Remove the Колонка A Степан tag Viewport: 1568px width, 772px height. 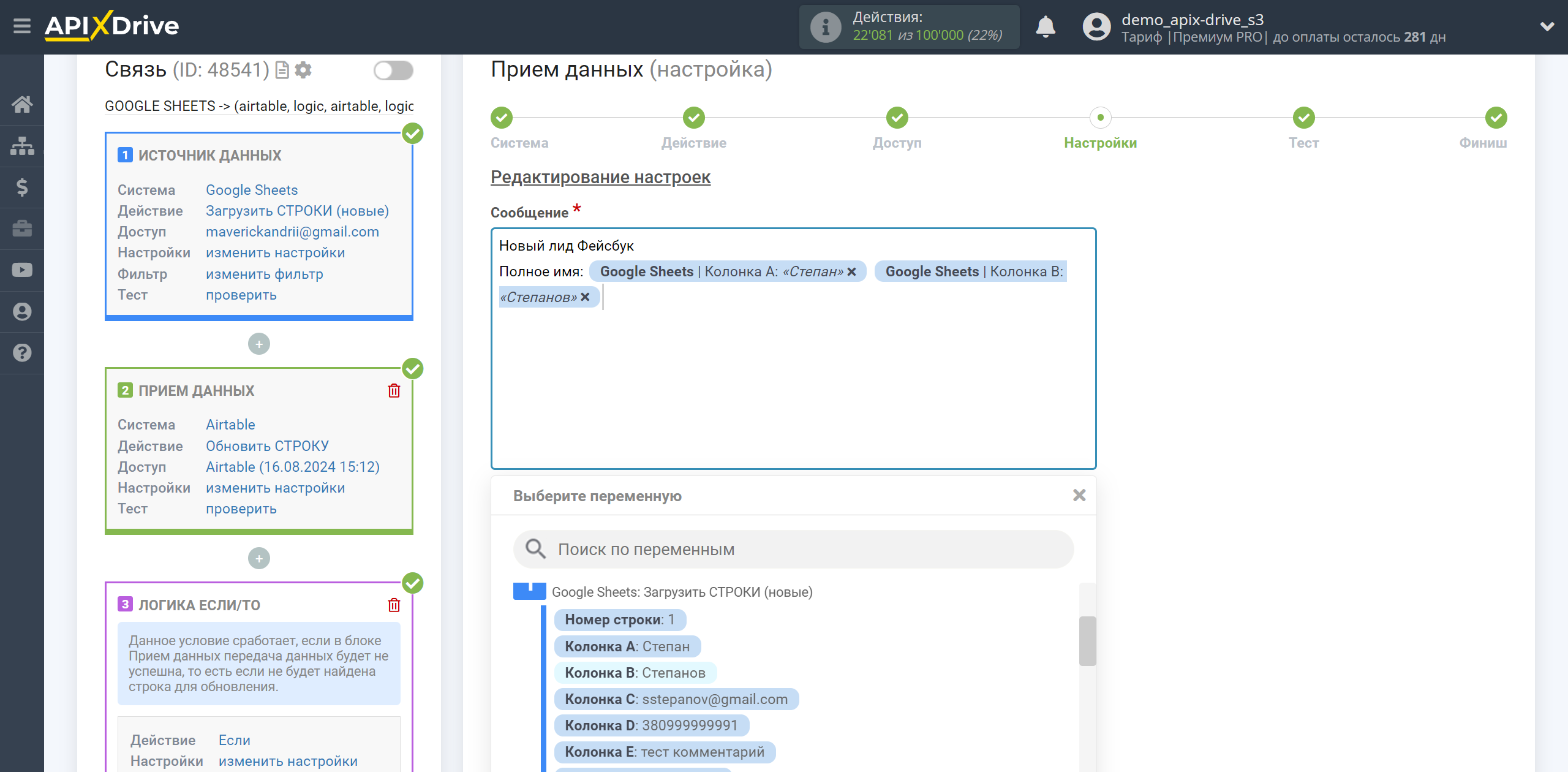[851, 271]
